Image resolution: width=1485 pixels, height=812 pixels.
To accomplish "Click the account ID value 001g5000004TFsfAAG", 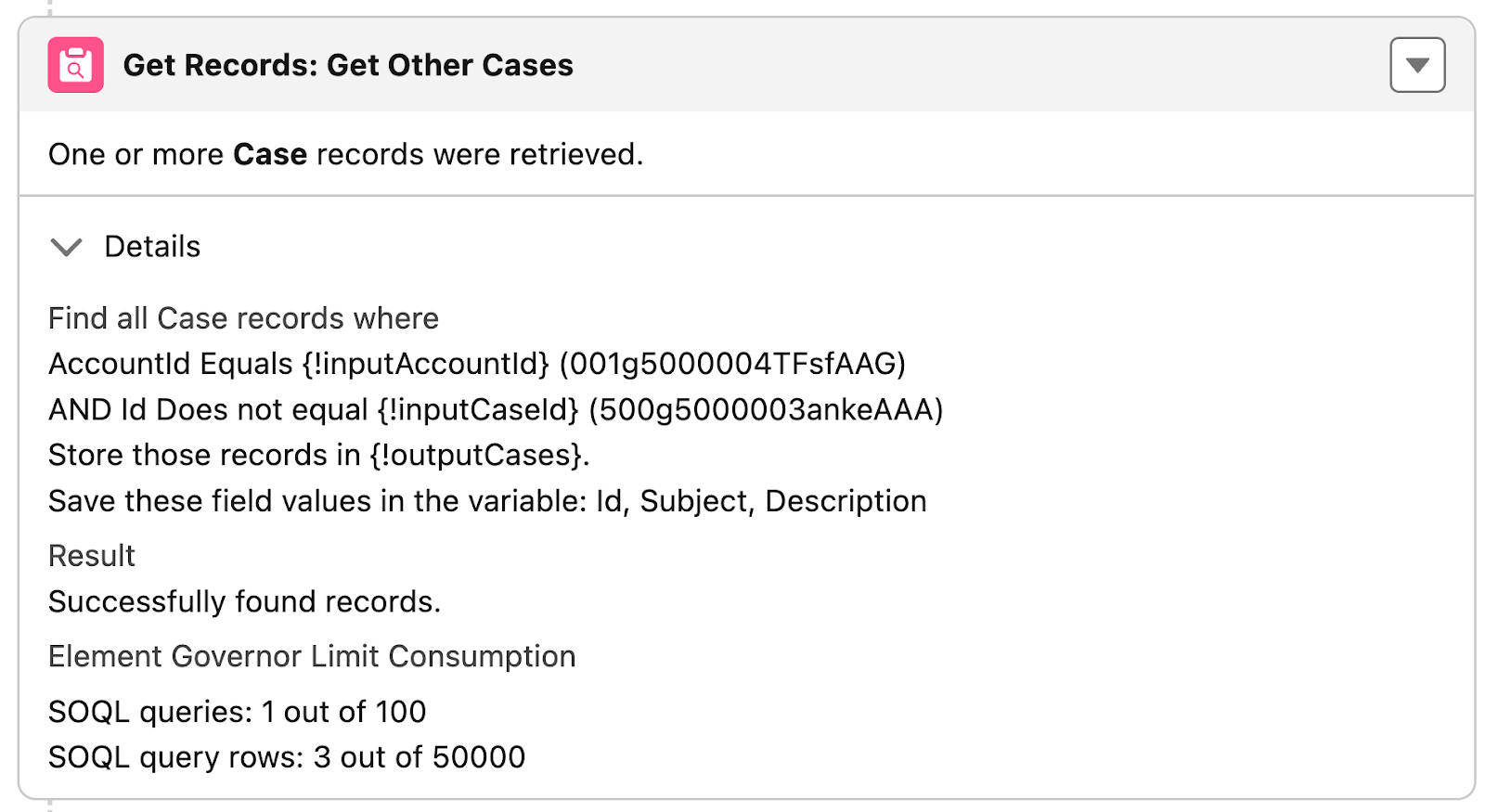I will (x=732, y=364).
